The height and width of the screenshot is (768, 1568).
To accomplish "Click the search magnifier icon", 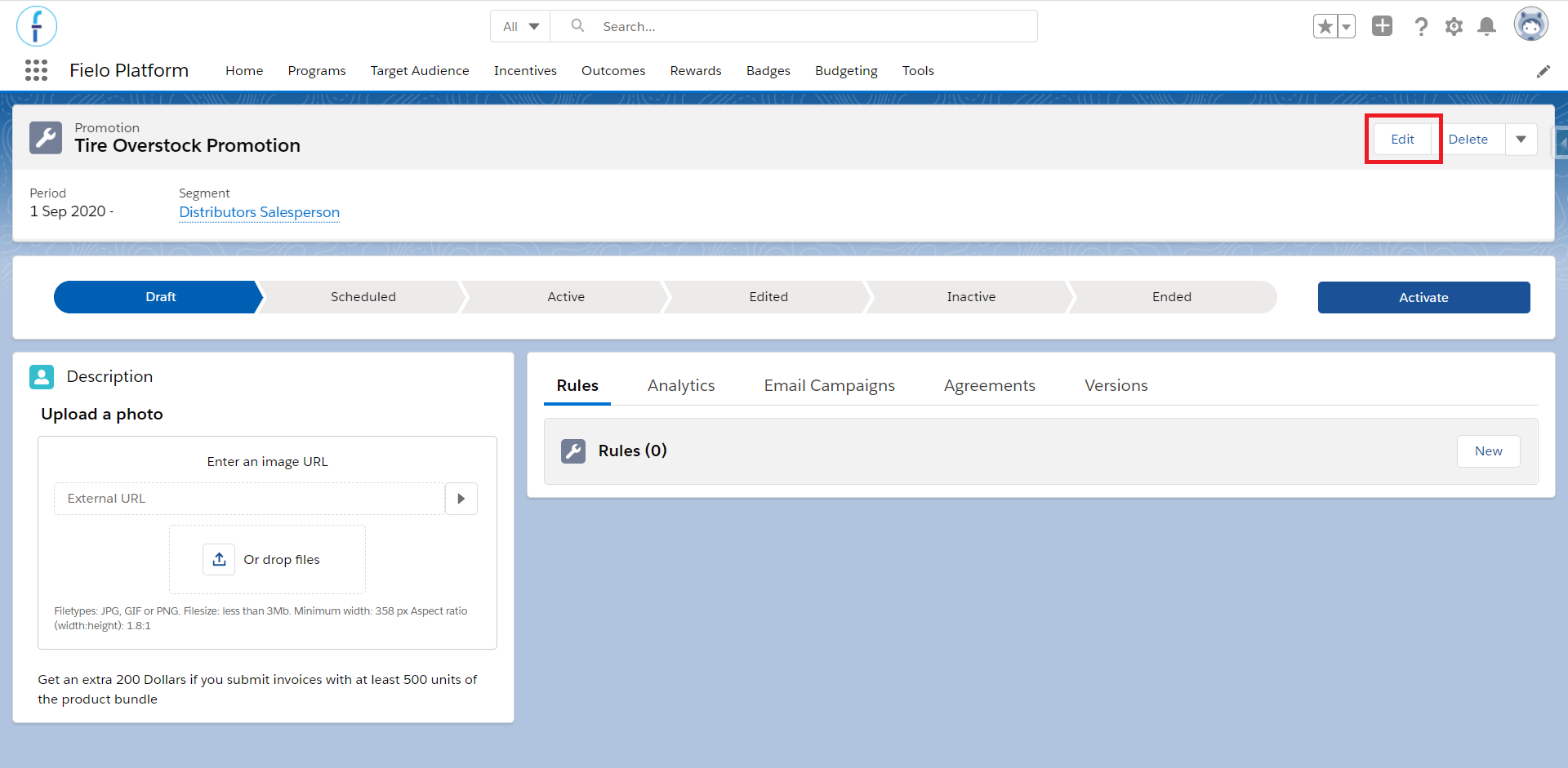I will click(577, 25).
